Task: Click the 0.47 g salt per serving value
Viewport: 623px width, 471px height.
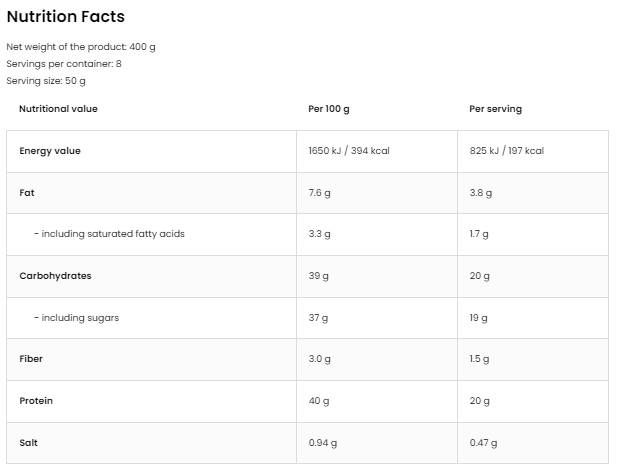Action: [x=483, y=443]
